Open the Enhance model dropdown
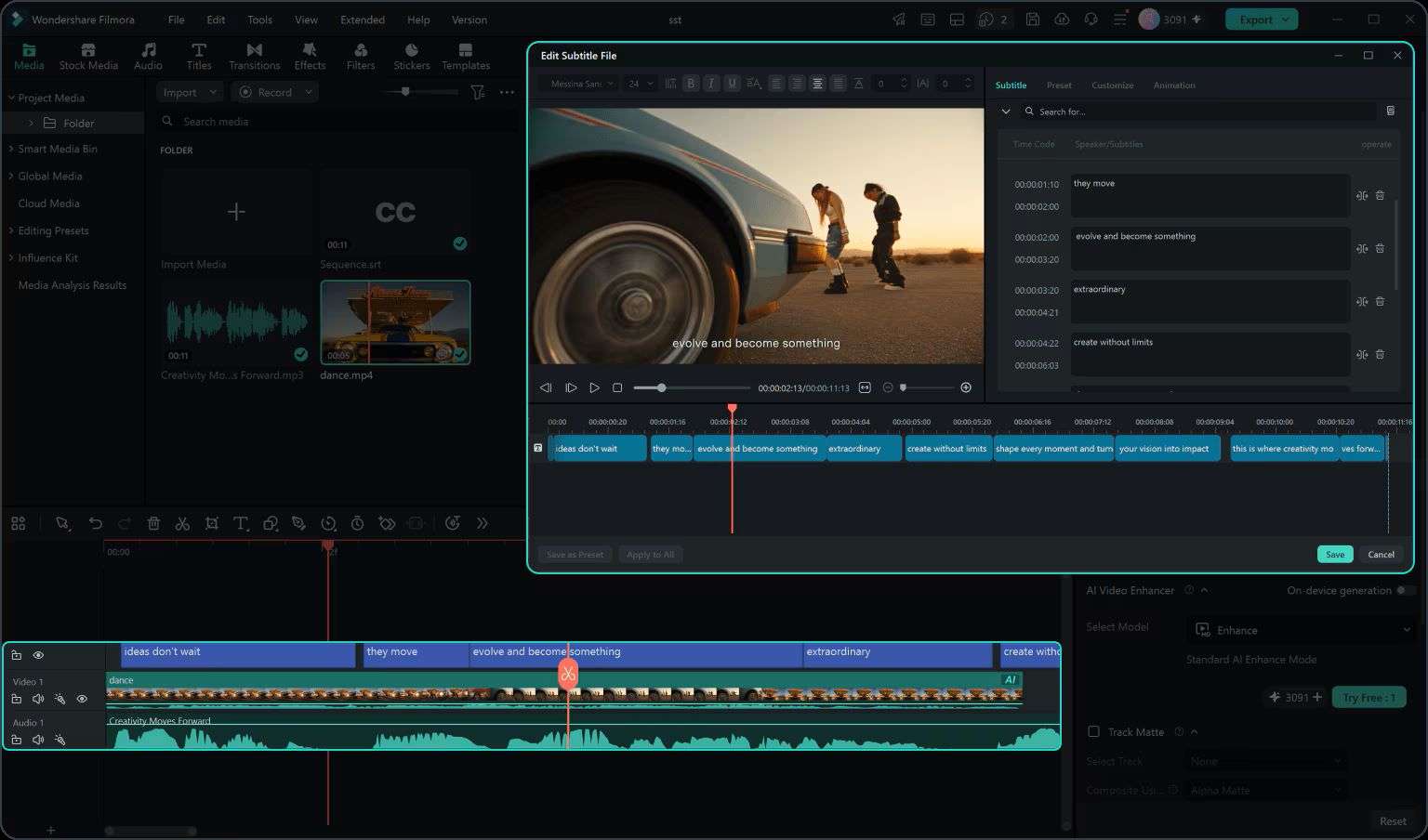Screen dimensions: 1428x840 click(1302, 630)
